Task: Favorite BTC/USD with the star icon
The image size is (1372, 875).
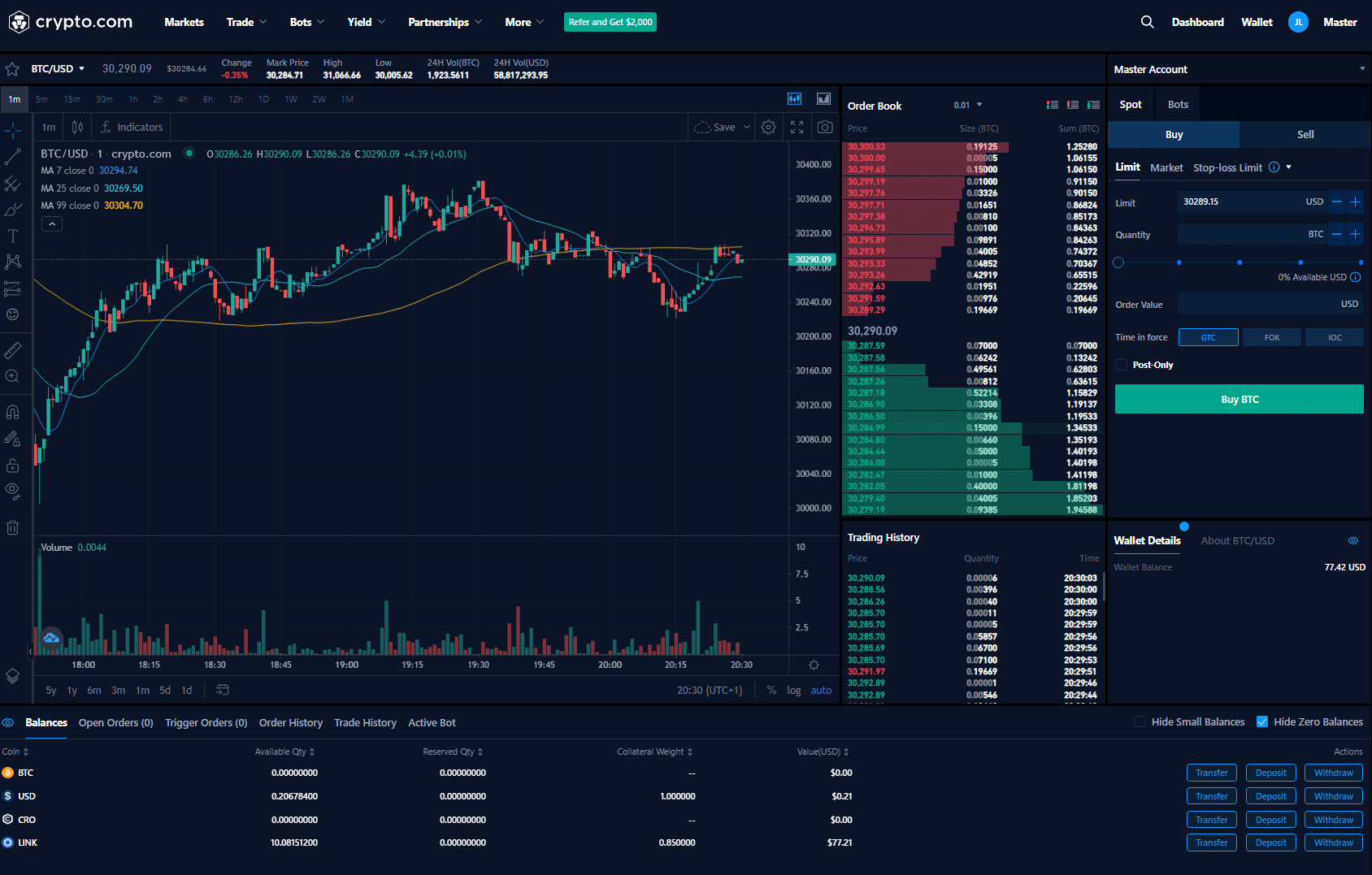Action: 12,69
